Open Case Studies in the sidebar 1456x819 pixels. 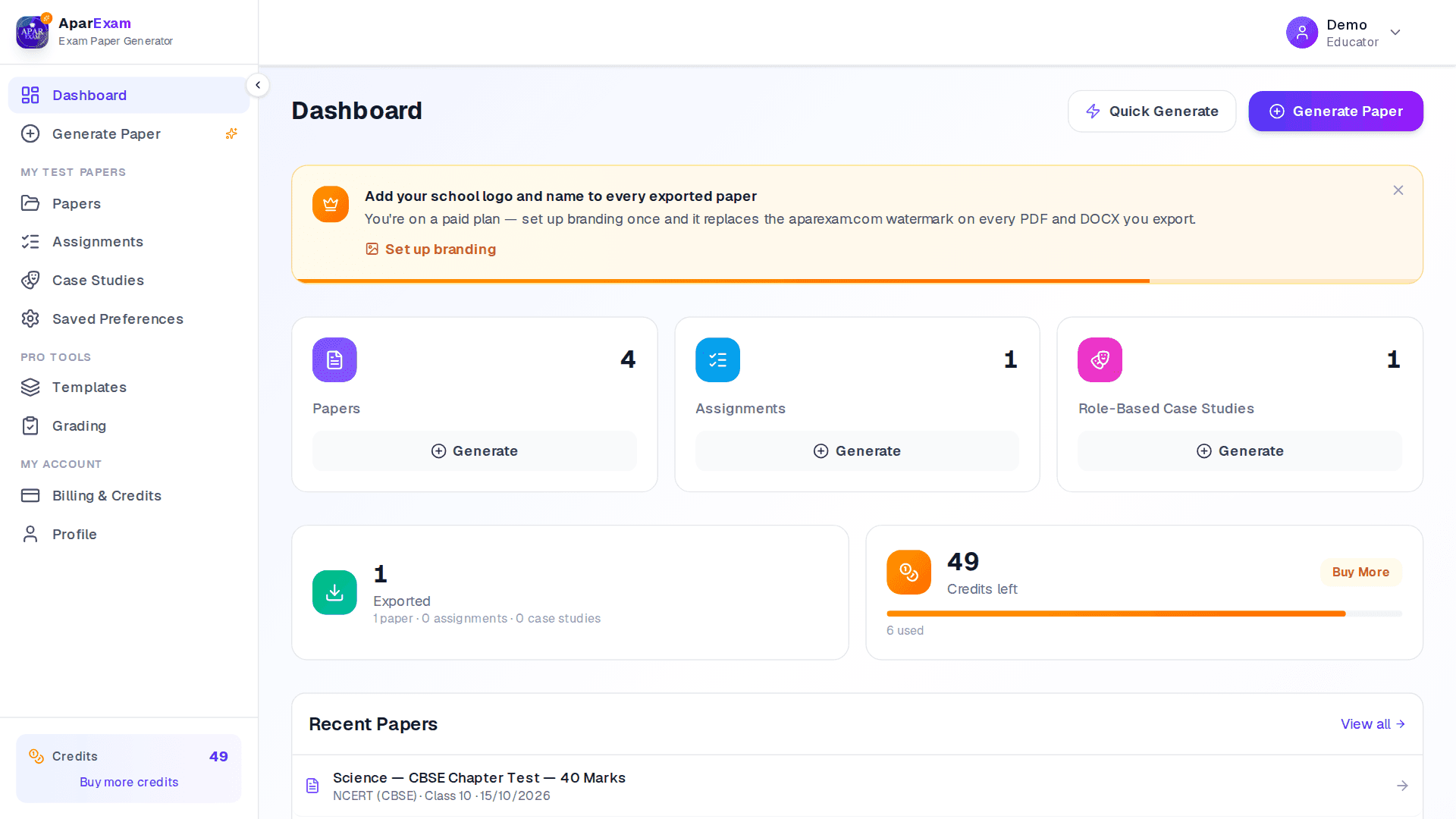(129, 280)
